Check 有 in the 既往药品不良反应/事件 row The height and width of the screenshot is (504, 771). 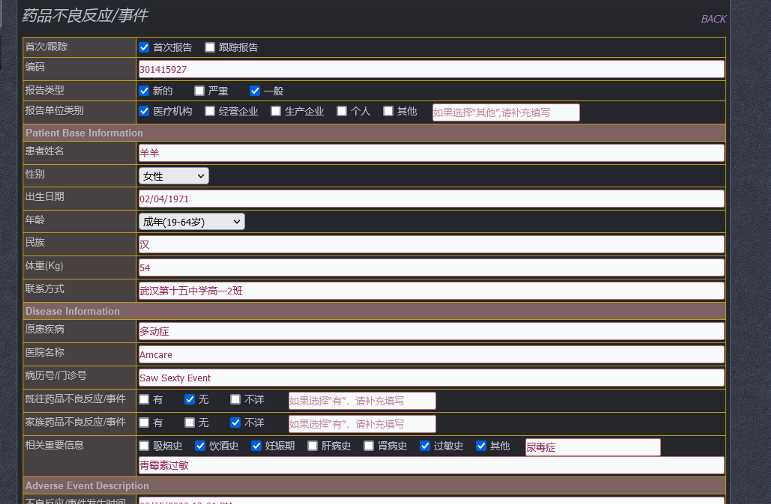(x=145, y=399)
